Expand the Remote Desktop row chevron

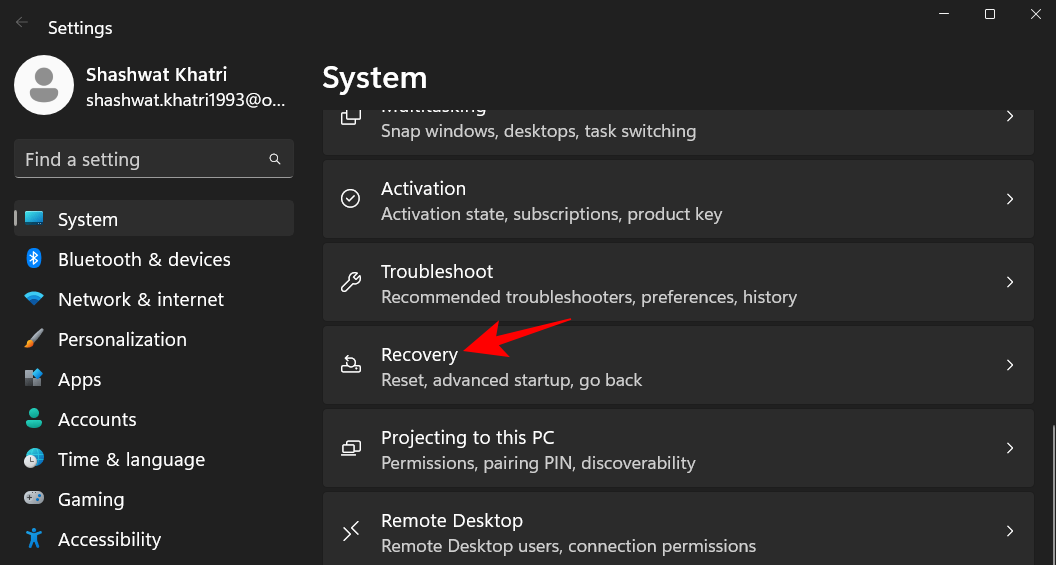click(x=1010, y=531)
